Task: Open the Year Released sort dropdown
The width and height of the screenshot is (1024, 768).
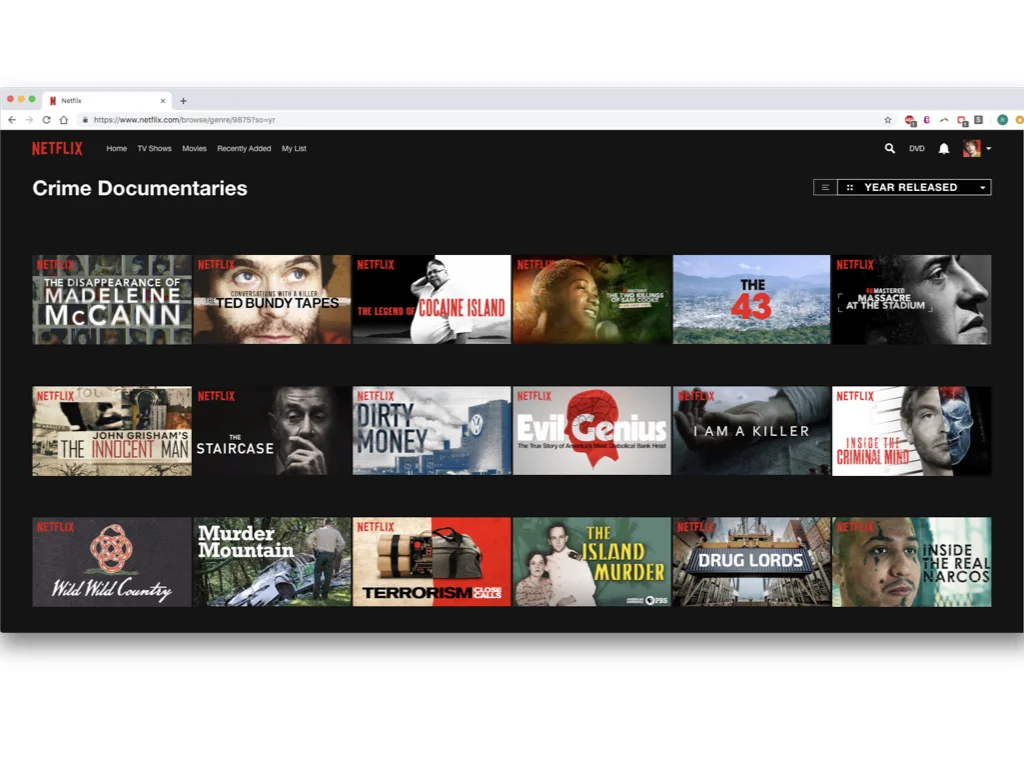Action: [x=914, y=187]
